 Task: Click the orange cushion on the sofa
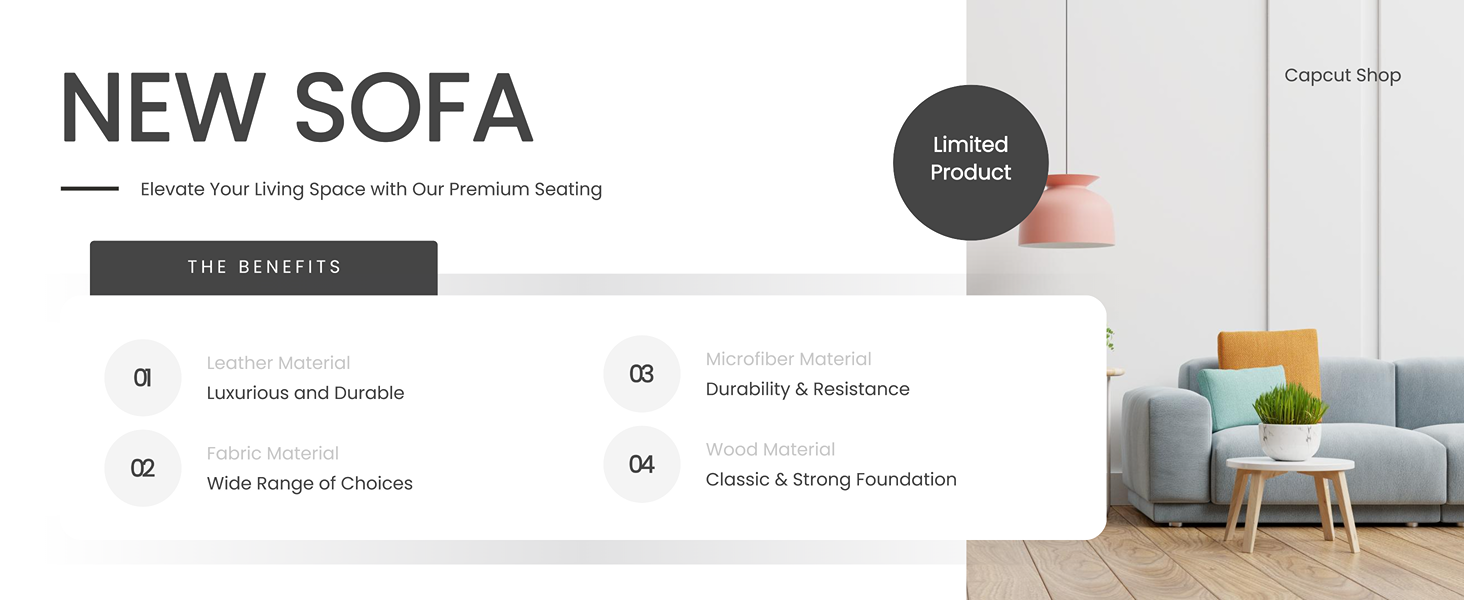(1268, 350)
